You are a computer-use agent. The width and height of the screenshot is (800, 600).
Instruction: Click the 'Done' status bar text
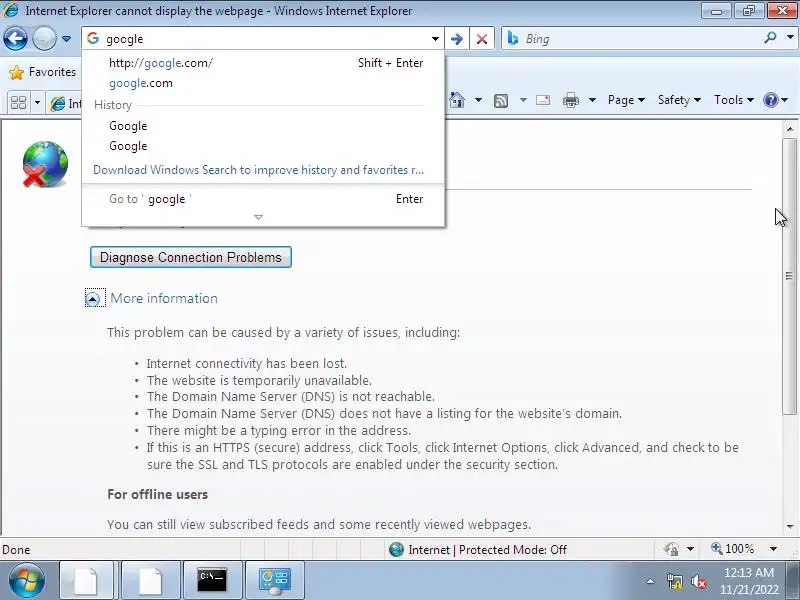[x=16, y=549]
